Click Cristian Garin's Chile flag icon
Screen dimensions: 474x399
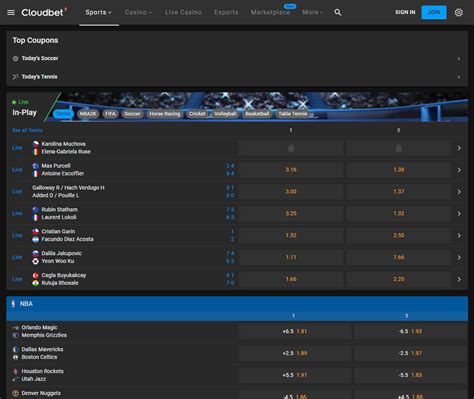click(36, 231)
